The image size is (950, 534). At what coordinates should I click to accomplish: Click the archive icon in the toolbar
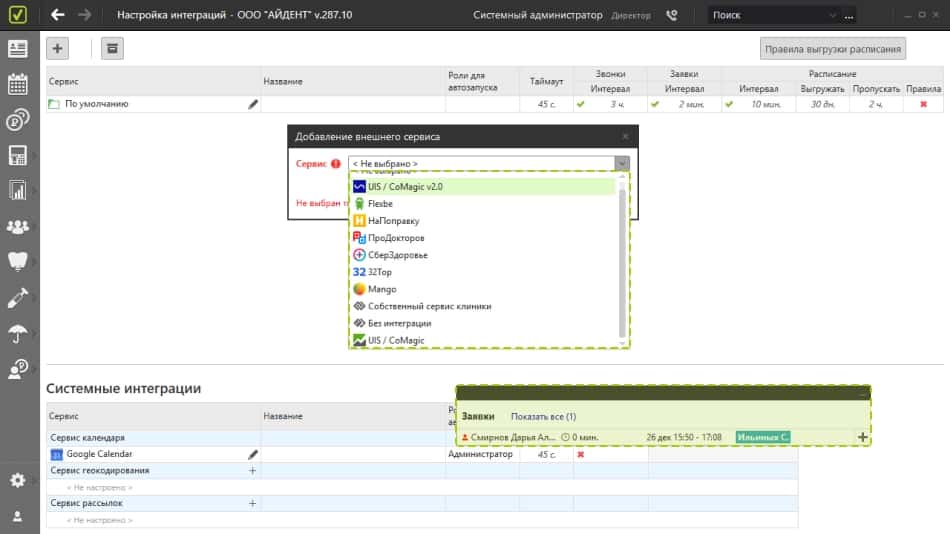tap(112, 48)
